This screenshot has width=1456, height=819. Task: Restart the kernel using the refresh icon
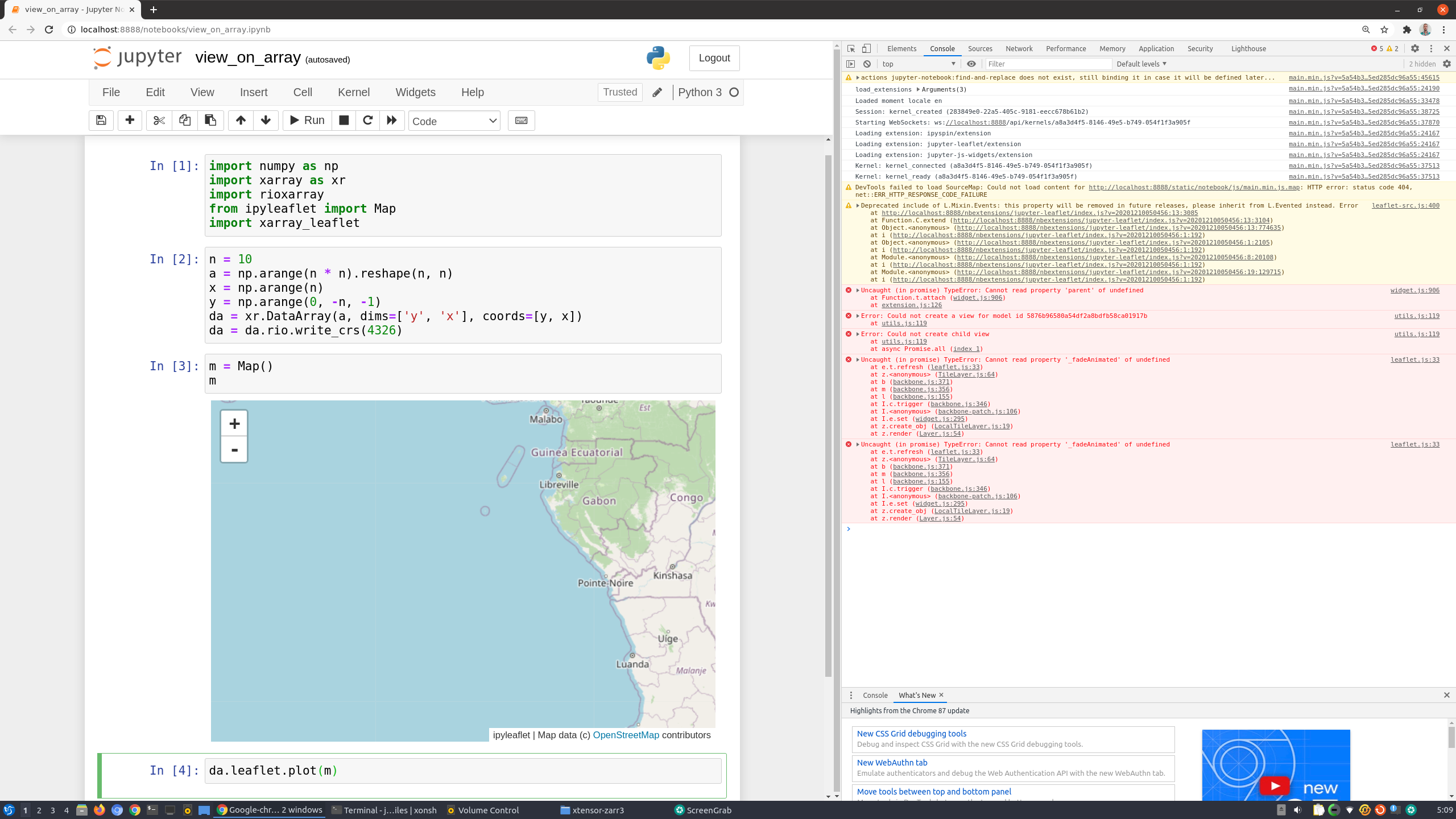[367, 120]
